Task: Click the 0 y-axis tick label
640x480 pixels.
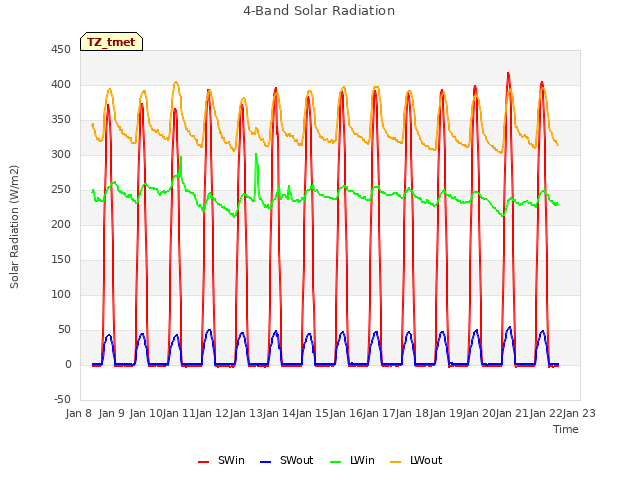Action: [68, 365]
